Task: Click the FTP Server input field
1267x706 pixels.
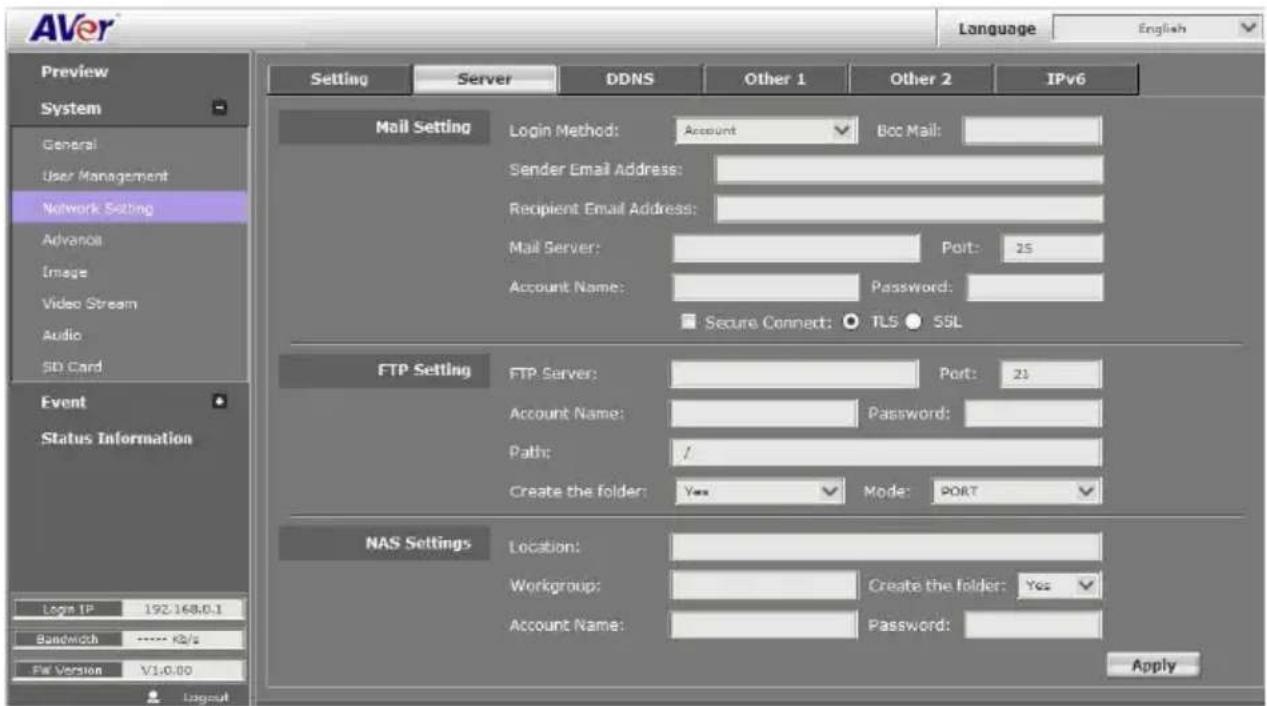Action: pyautogui.click(x=794, y=374)
